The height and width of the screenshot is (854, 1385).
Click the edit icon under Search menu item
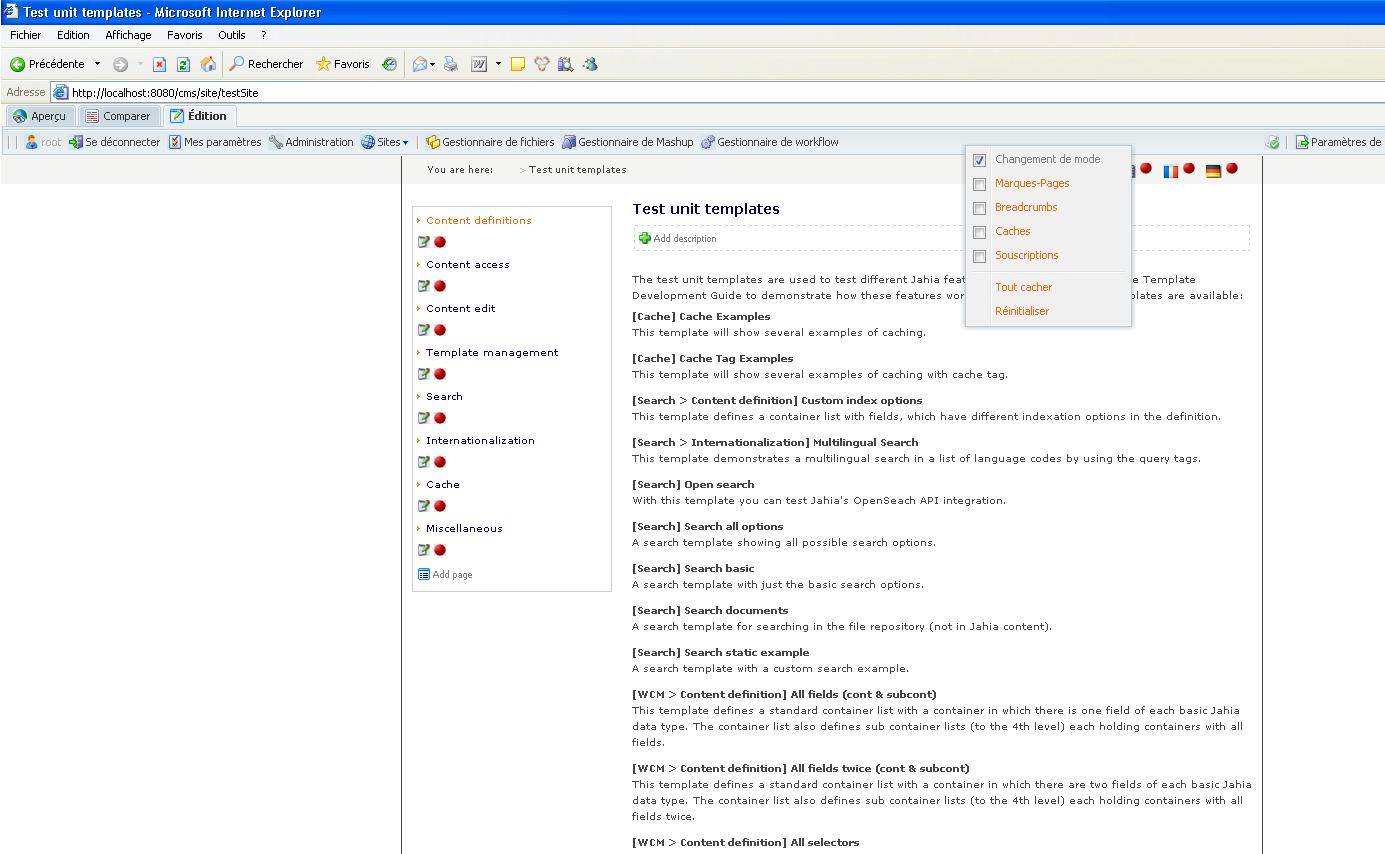click(x=424, y=418)
